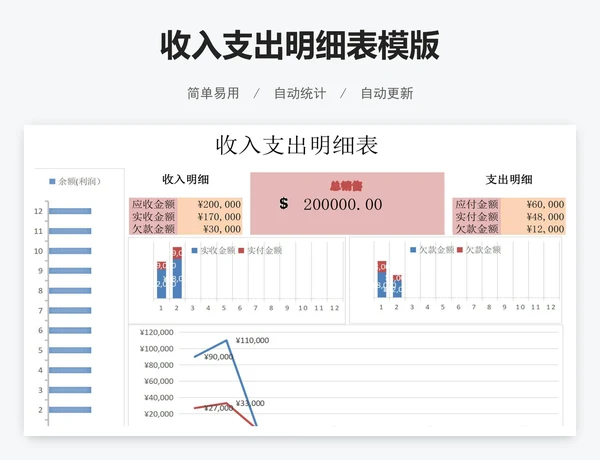Click the ¥90,000 data label on blue line
The image size is (600, 460).
pos(218,357)
